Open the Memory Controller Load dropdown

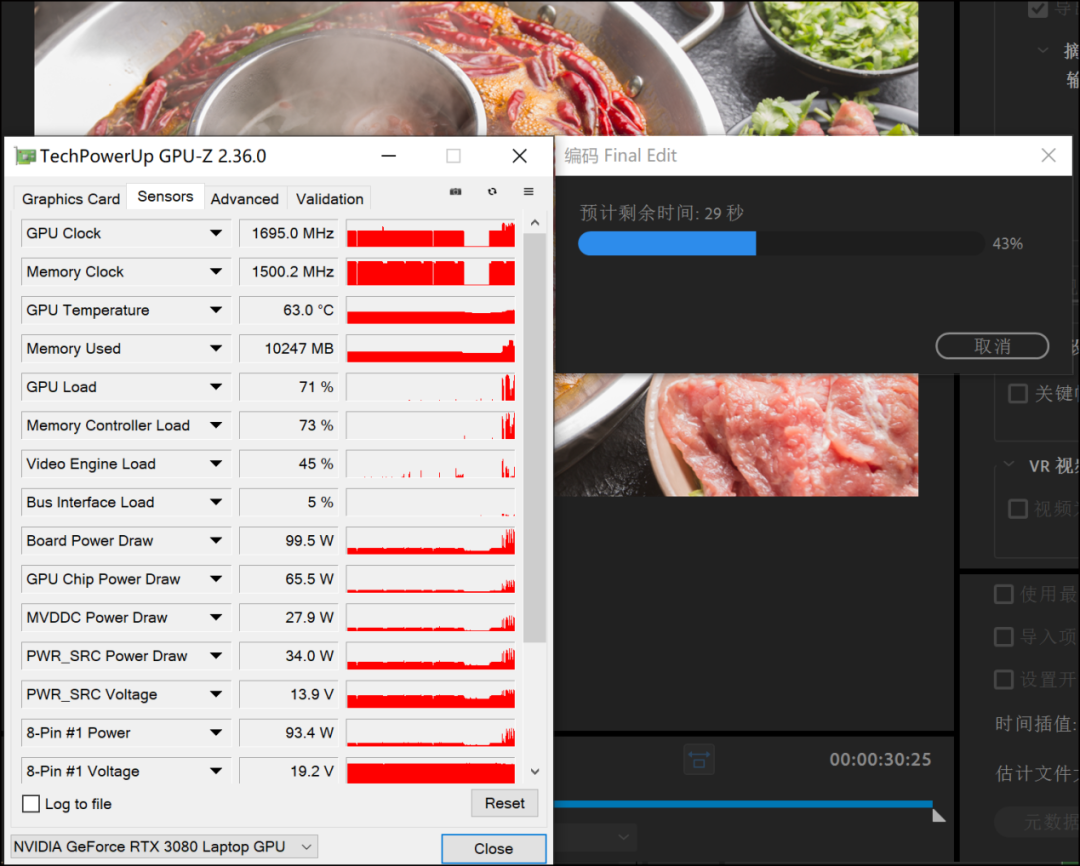(216, 426)
